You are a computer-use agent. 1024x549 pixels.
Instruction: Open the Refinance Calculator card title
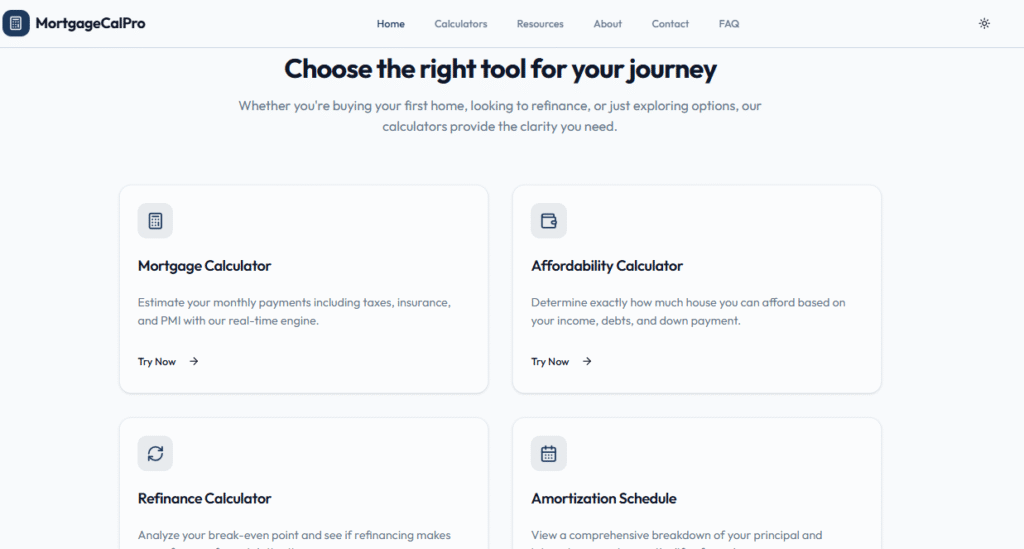pyautogui.click(x=204, y=498)
